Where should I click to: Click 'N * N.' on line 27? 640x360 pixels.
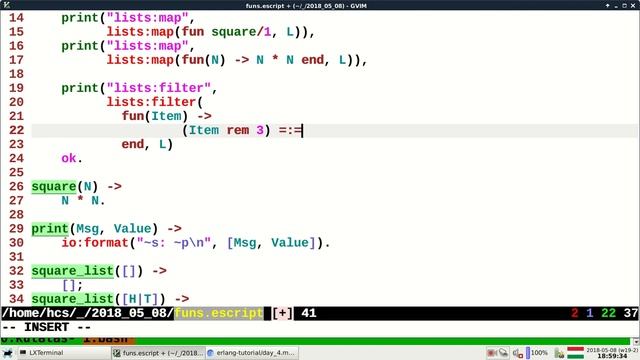pyautogui.click(x=83, y=201)
